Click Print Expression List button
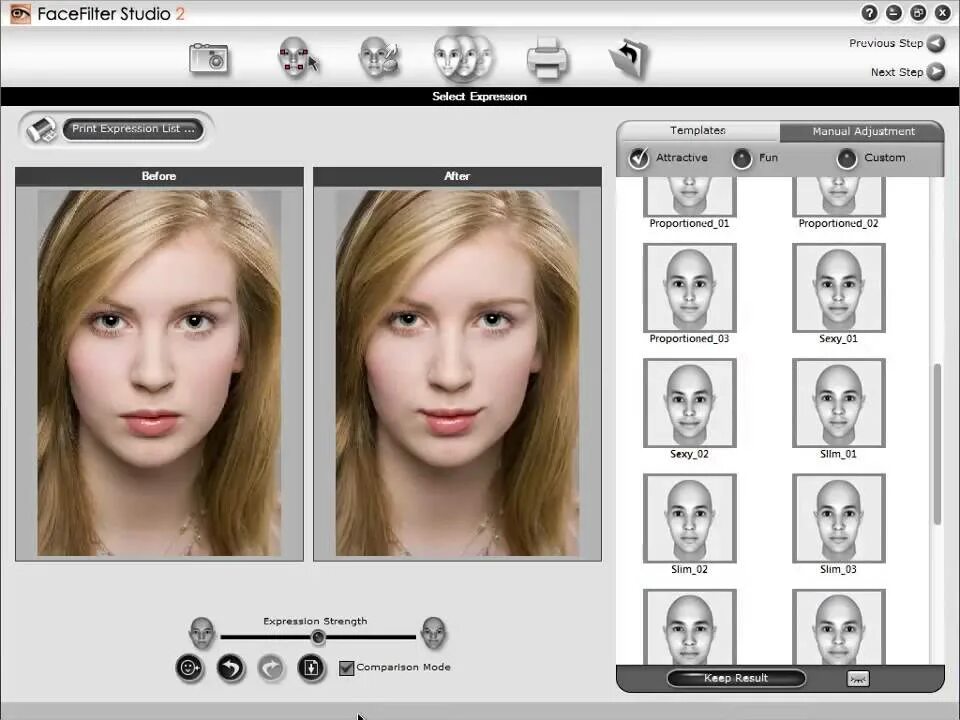Viewport: 960px width, 720px height. coord(133,129)
